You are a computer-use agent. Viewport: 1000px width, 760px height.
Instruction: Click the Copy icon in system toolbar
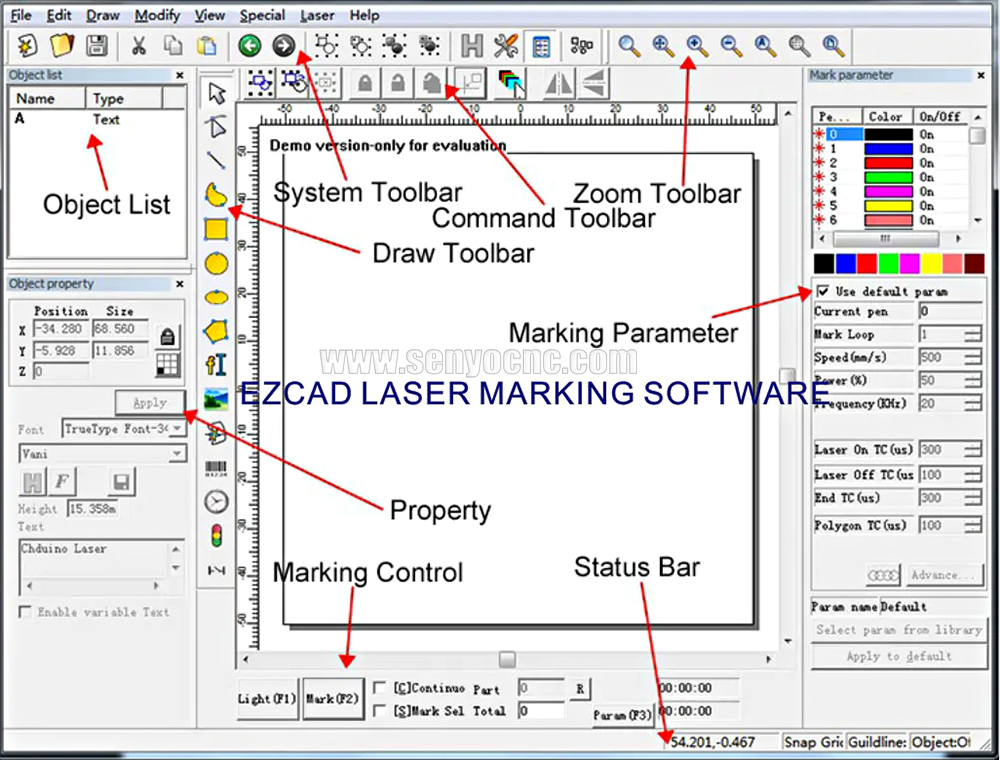172,45
